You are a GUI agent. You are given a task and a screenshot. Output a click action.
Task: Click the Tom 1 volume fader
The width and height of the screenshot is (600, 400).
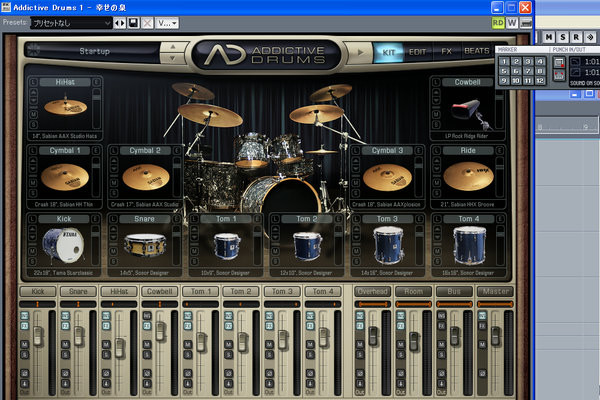[201, 341]
